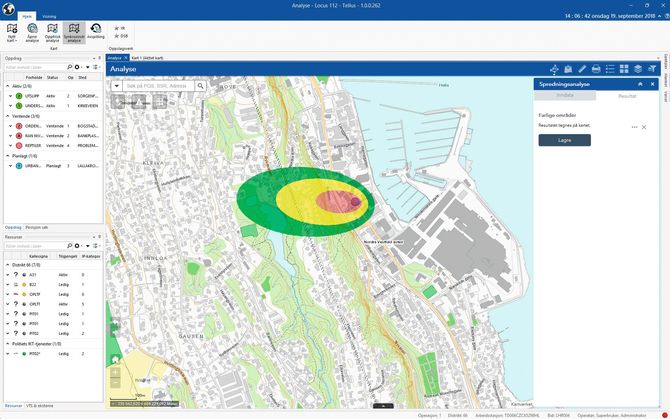Viewport: 670px width, 419px height.
Task: Select the VTS & skisteme bottom tab
Action: click(x=40, y=406)
